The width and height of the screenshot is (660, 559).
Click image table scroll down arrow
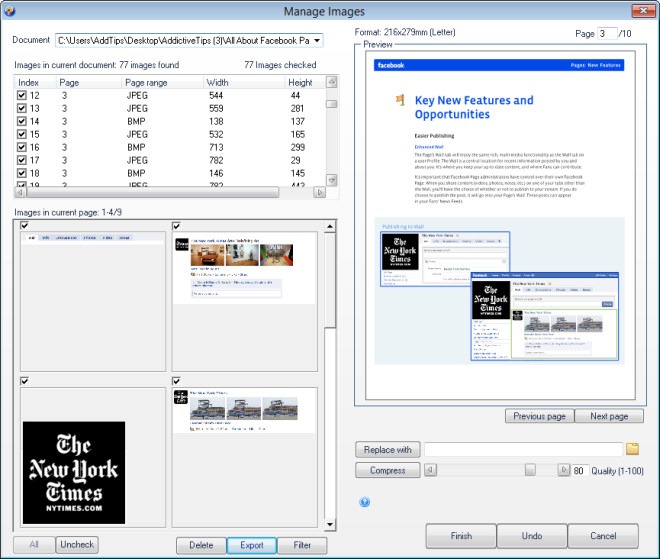click(332, 180)
